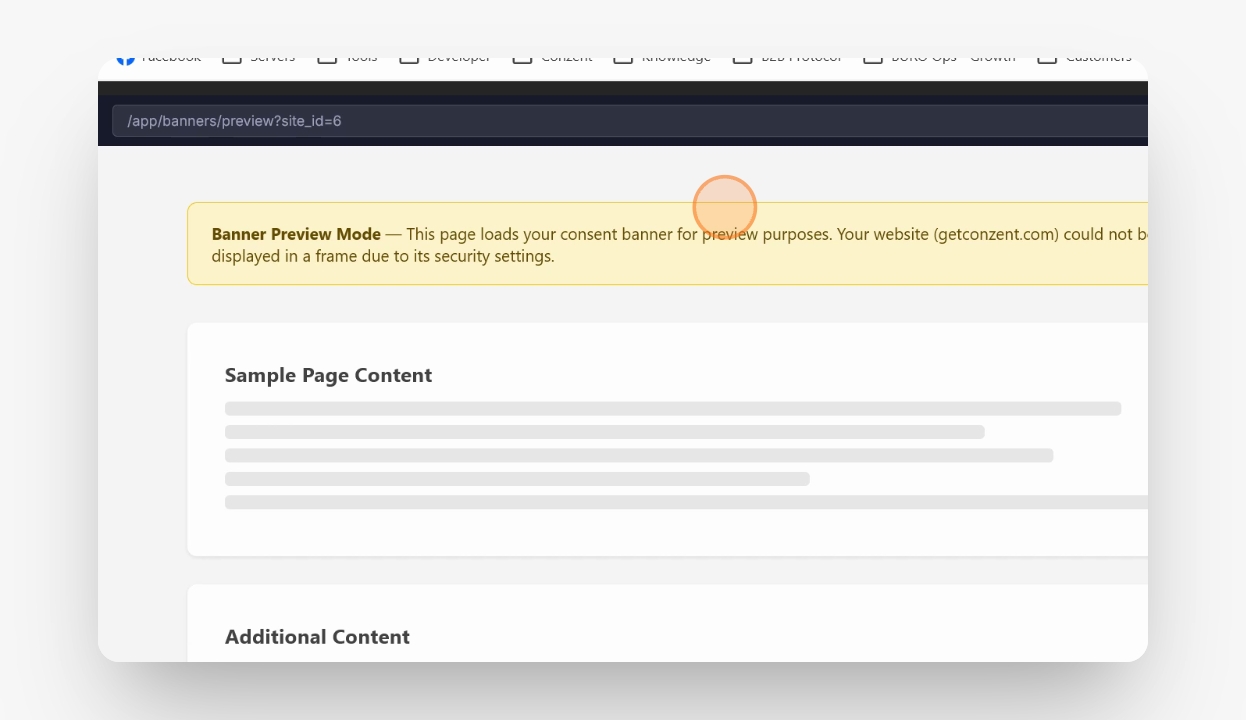Open the Customers bookmark folder
The width and height of the screenshot is (1246, 720).
1084,58
